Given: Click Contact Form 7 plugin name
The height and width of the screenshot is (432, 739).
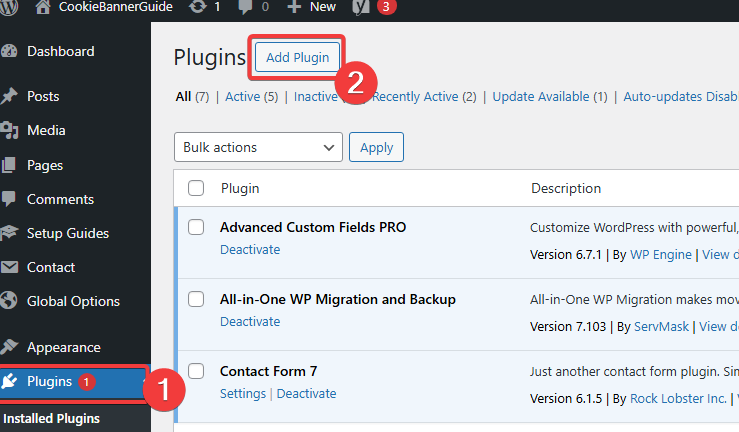Looking at the screenshot, I should coord(269,371).
